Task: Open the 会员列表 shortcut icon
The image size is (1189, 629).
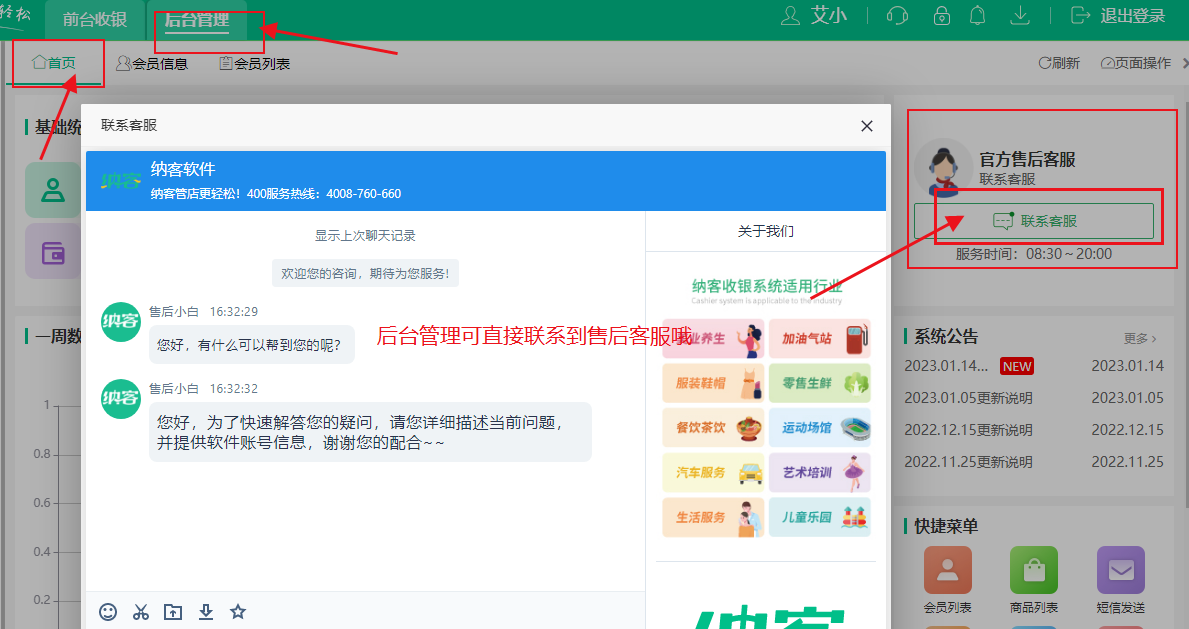Action: pos(947,571)
